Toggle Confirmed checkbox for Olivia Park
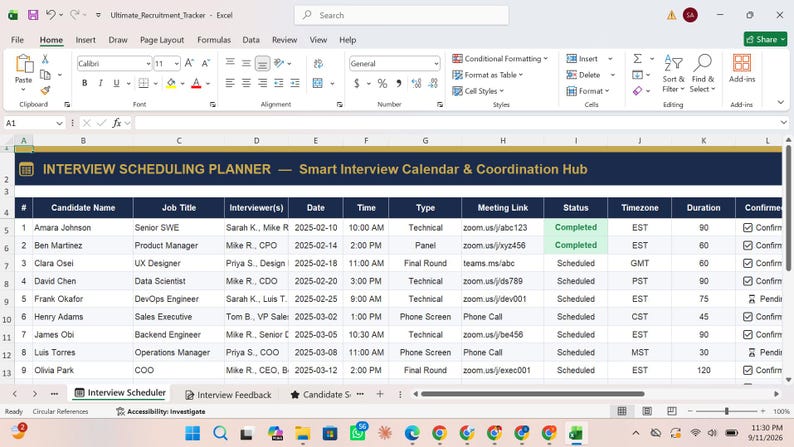794x447 pixels. pyautogui.click(x=747, y=370)
